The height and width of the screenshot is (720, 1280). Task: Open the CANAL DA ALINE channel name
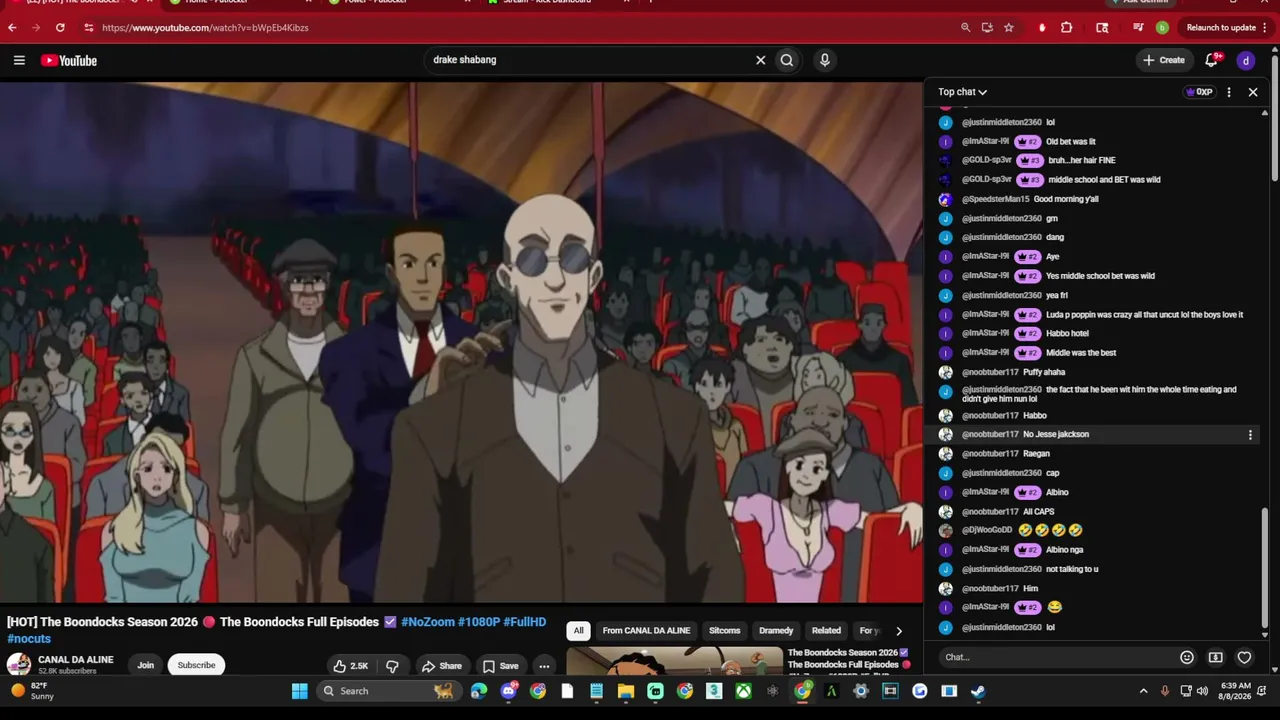(76, 660)
